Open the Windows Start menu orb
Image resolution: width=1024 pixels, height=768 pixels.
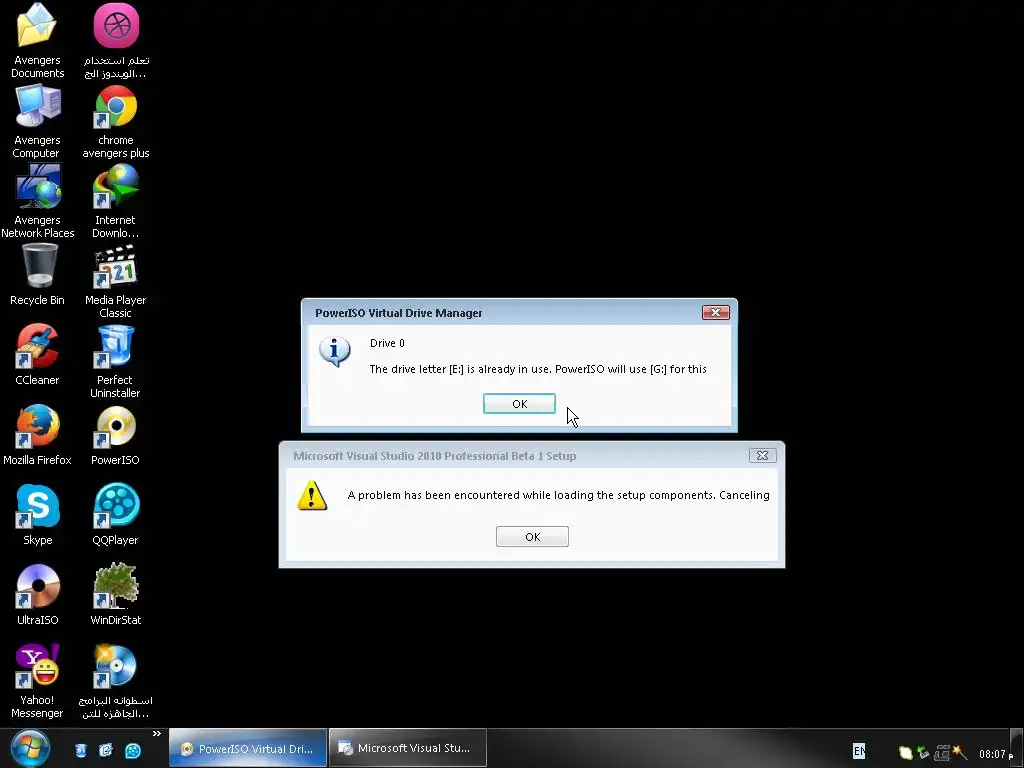[x=30, y=749]
